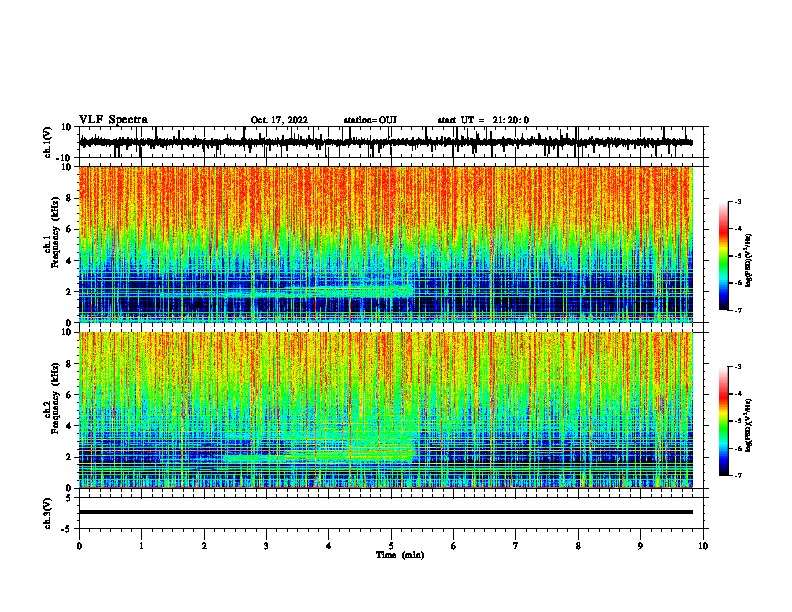The image size is (792, 612).
Task: Click Time axis tick label "8"
Action: (x=578, y=546)
